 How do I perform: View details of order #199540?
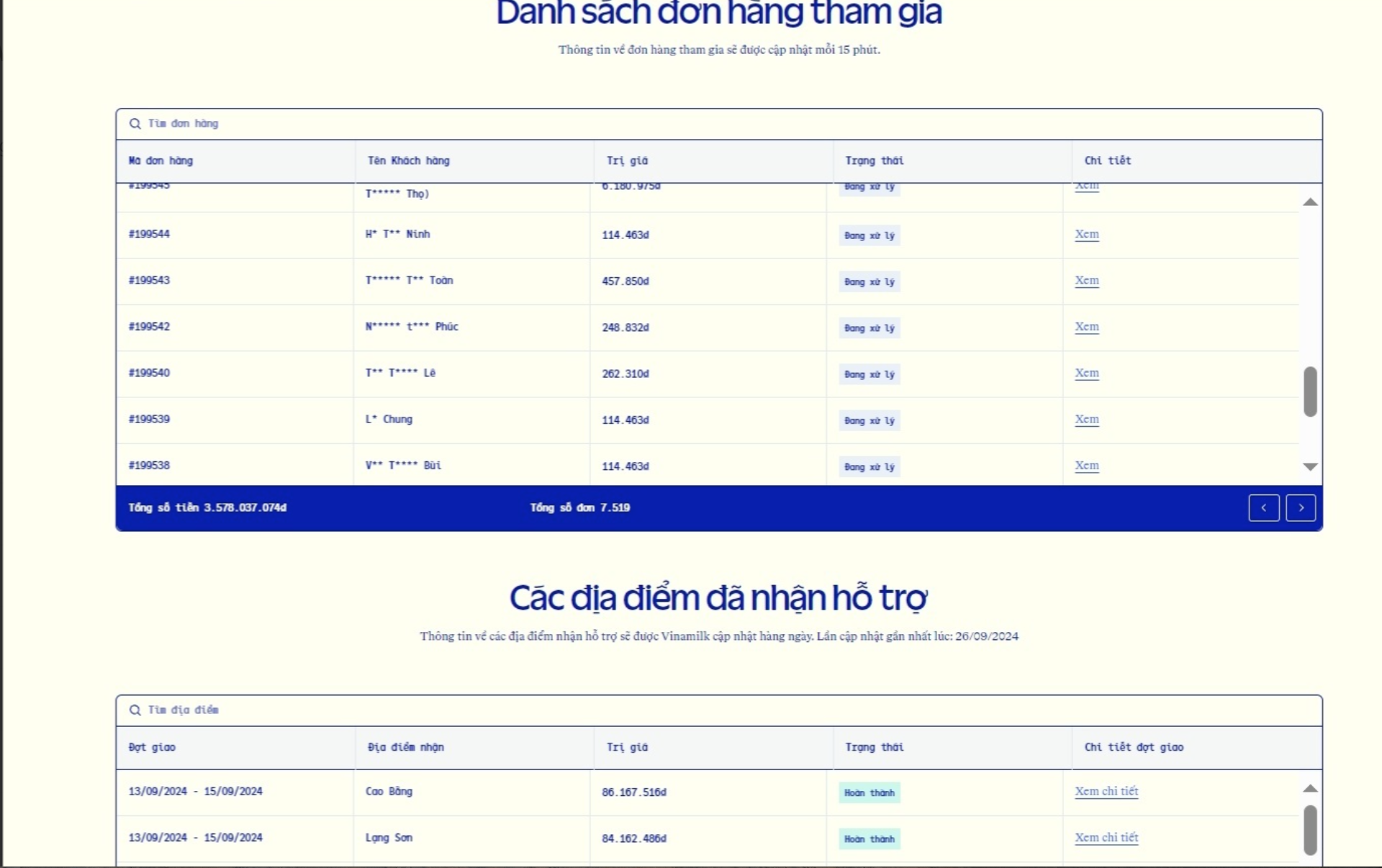pyautogui.click(x=1086, y=373)
